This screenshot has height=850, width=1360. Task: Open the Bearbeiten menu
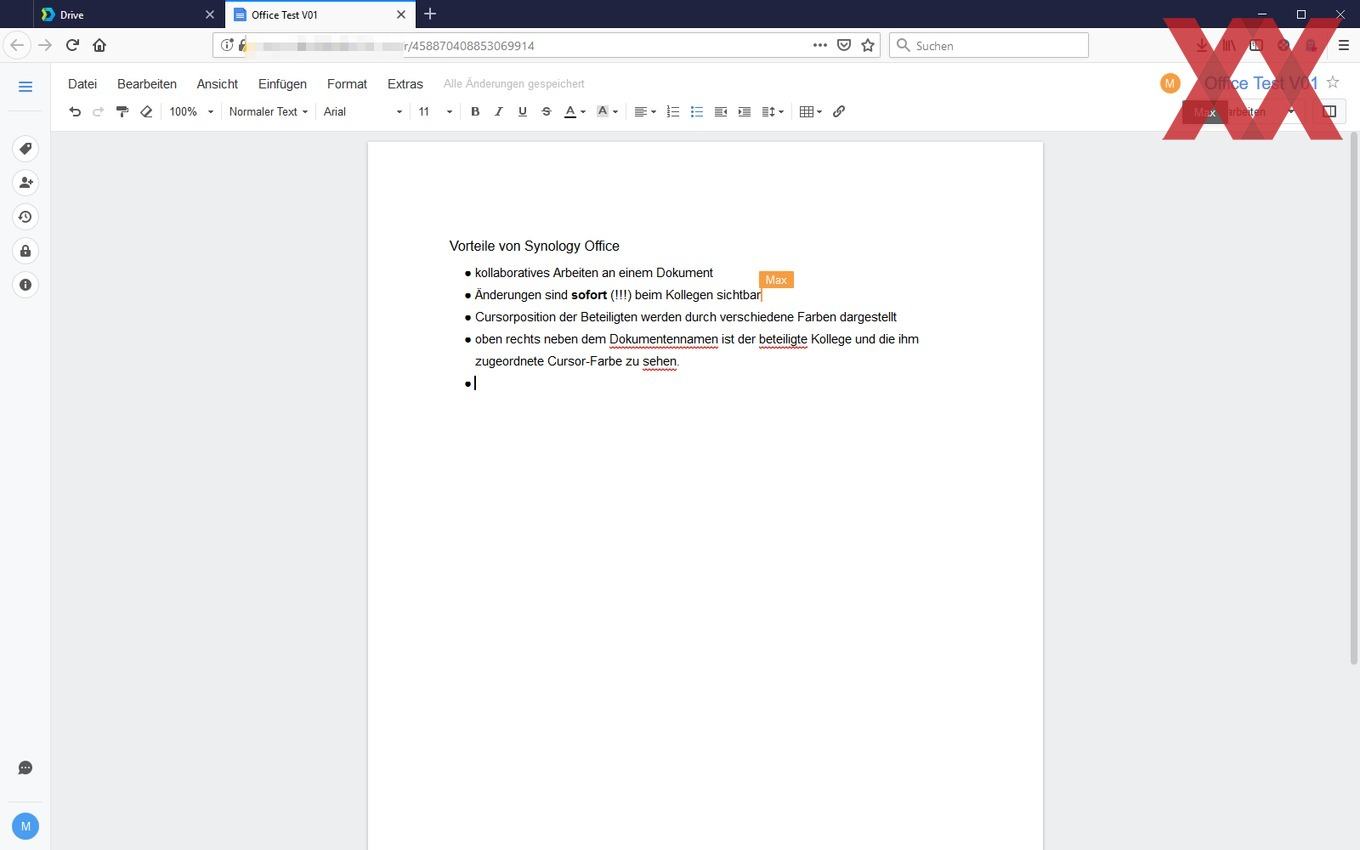[147, 84]
